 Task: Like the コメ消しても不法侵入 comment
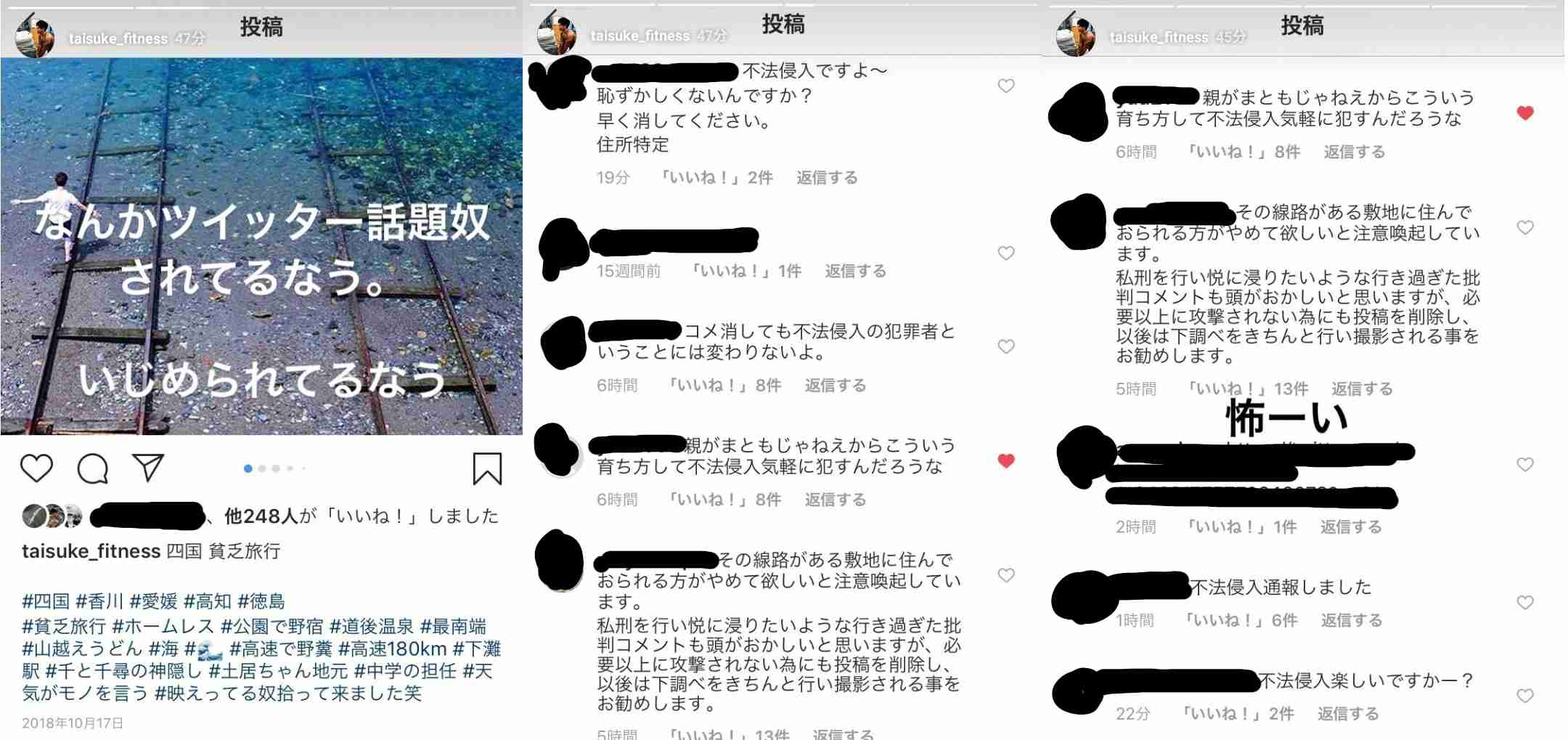pyautogui.click(x=1006, y=346)
